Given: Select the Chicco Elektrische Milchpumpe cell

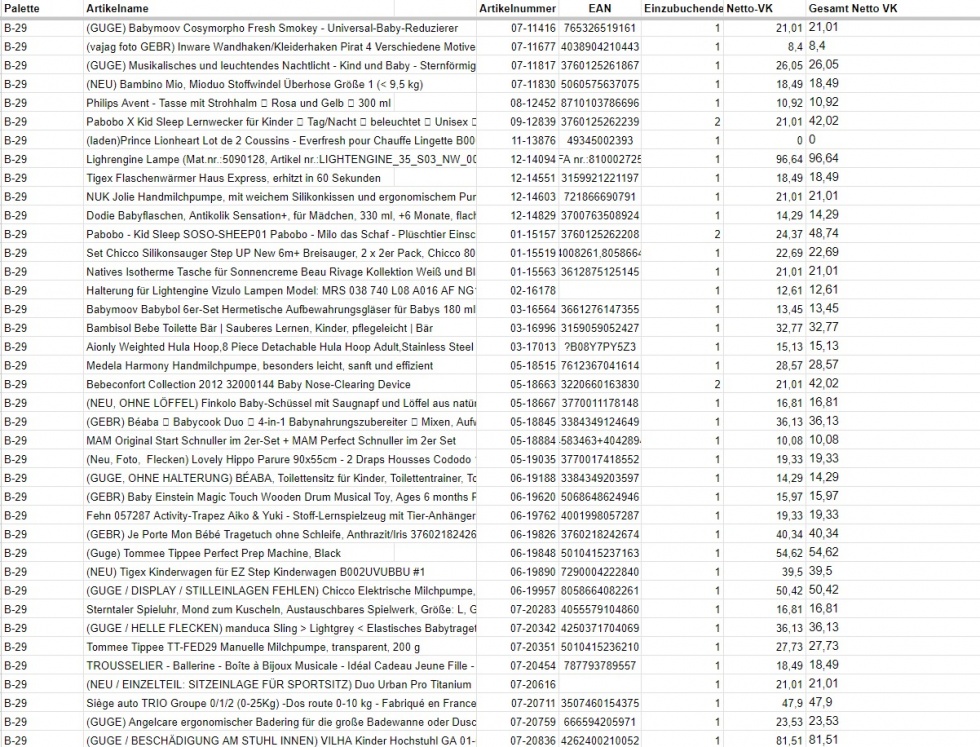Looking at the screenshot, I should coord(281,591).
